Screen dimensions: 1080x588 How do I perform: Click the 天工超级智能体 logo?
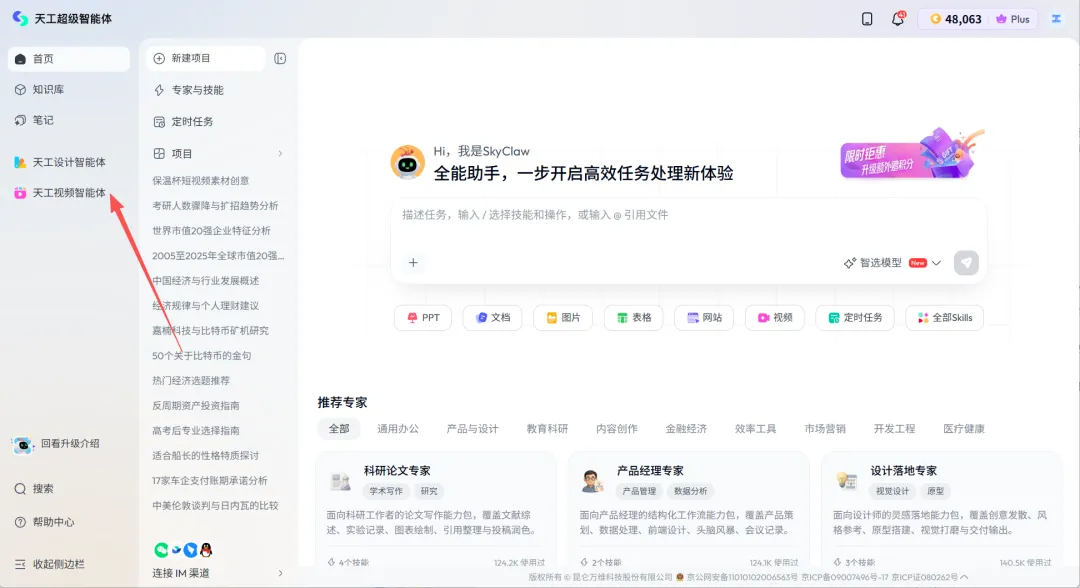(62, 19)
